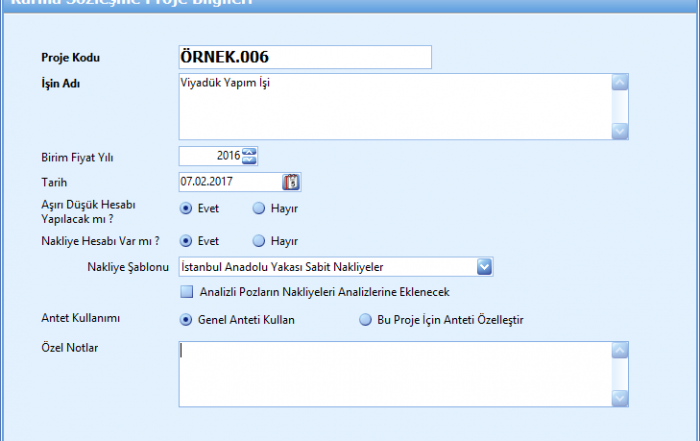Viewport: 700px width, 441px height.
Task: Select Hayır for Aşırı Düşük Hesabı
Action: click(258, 209)
